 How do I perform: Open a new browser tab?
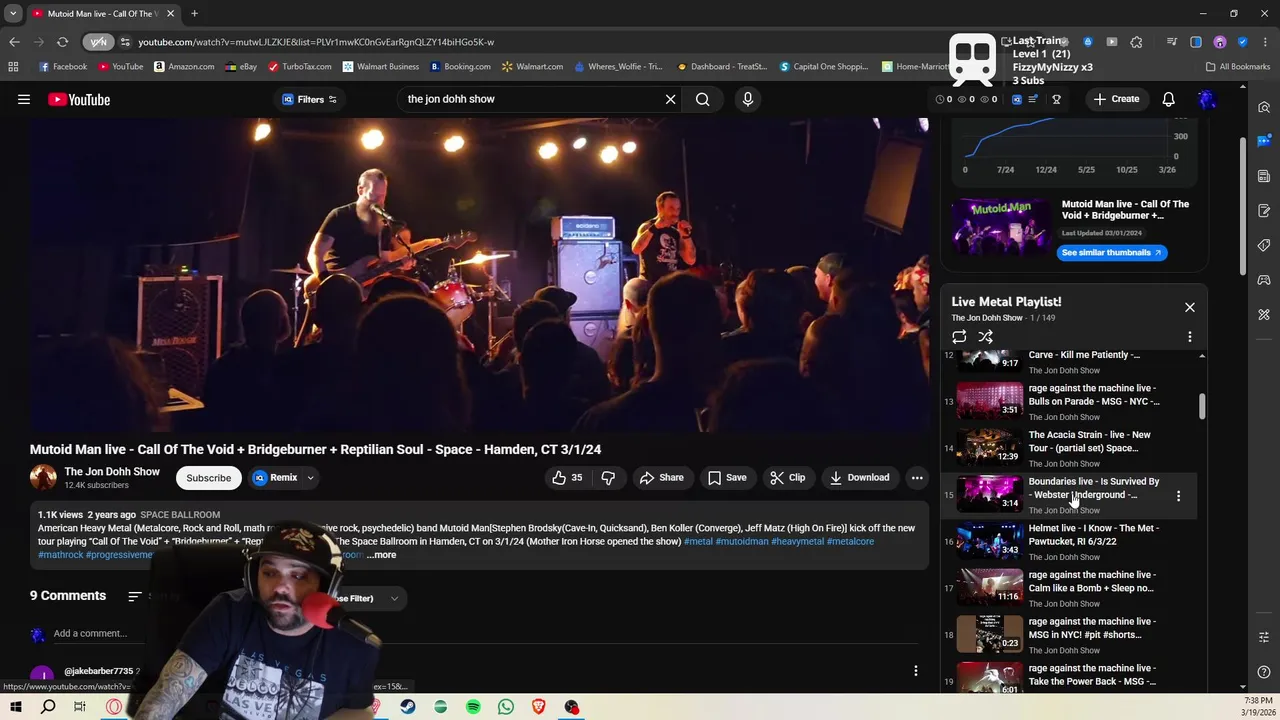pyautogui.click(x=194, y=14)
